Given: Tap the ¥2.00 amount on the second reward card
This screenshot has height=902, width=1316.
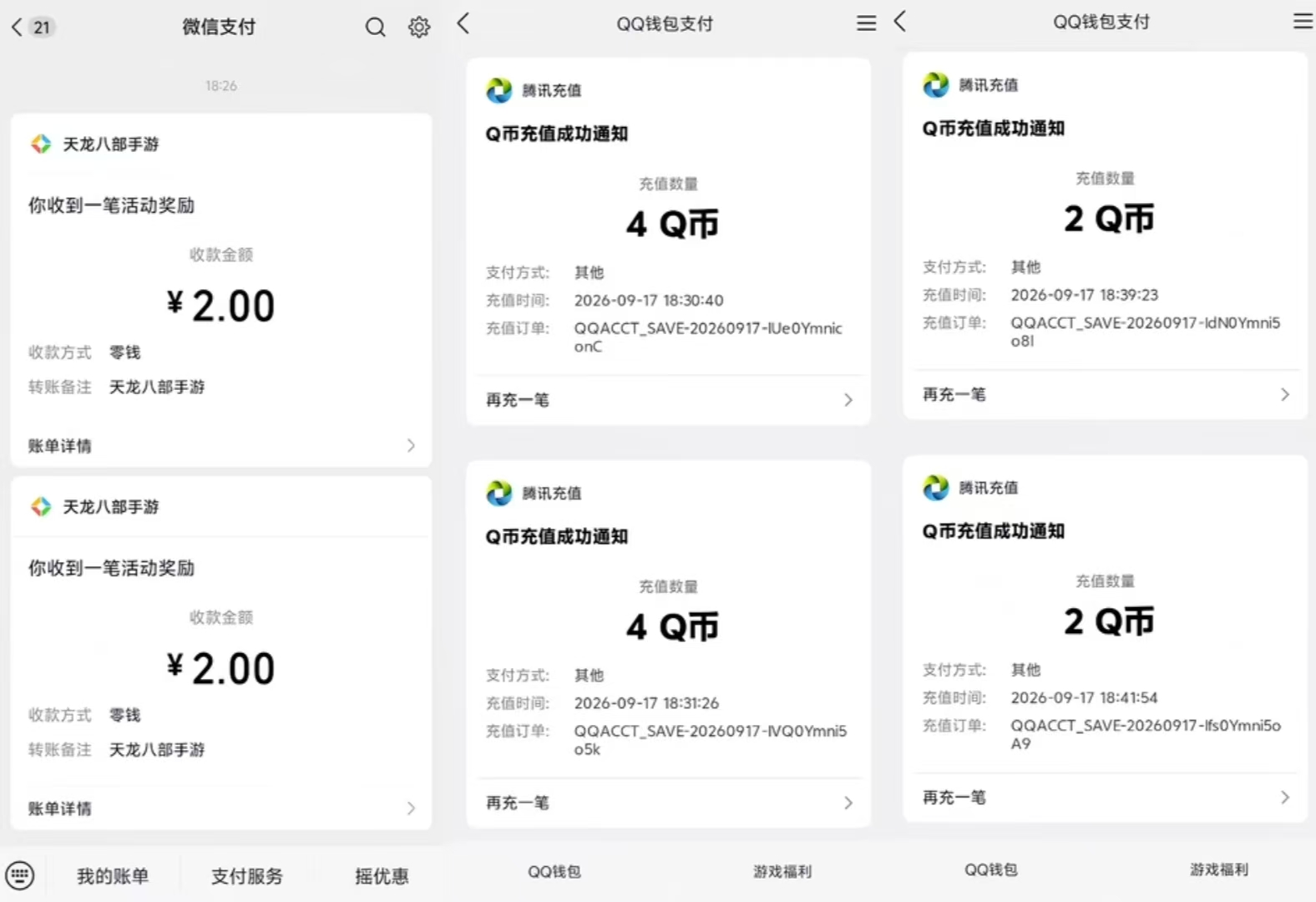Looking at the screenshot, I should 220,668.
